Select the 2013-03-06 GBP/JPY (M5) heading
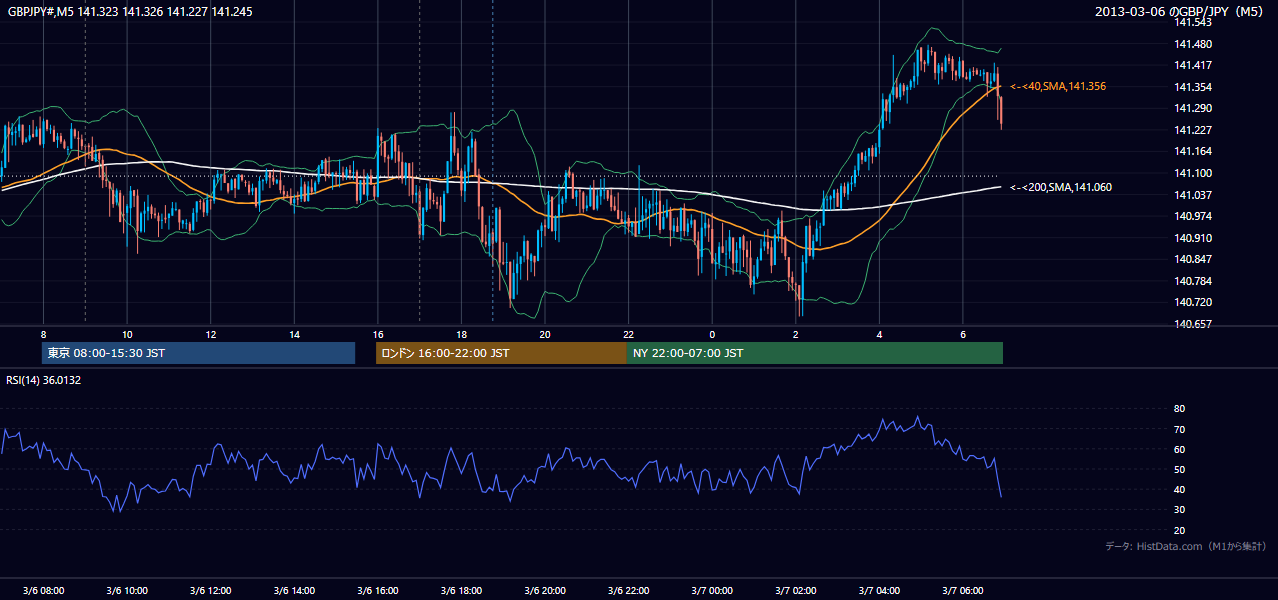The height and width of the screenshot is (600, 1278). tap(1180, 11)
